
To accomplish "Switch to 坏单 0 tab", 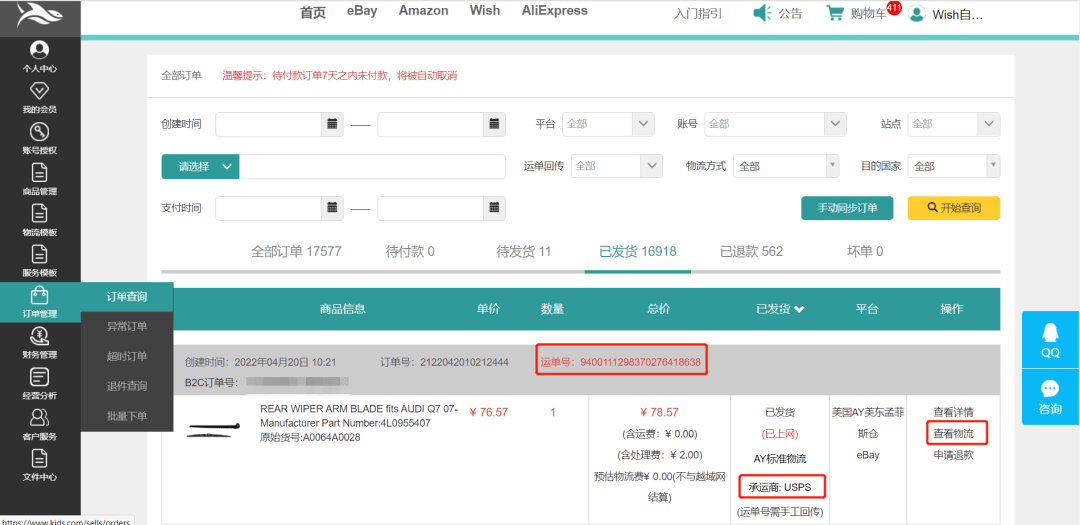I will (x=864, y=251).
